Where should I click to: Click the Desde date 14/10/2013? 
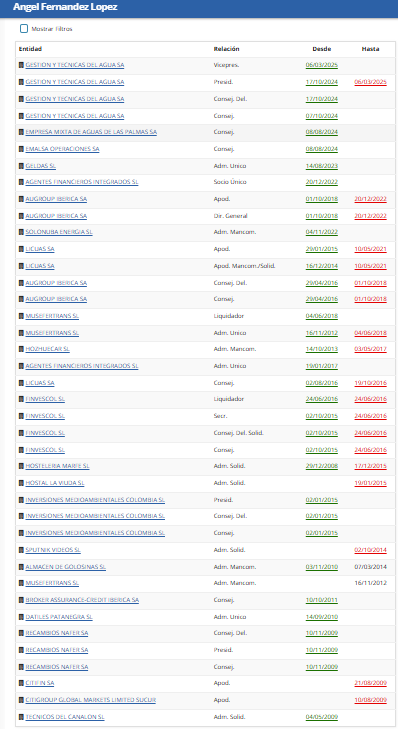[322, 349]
